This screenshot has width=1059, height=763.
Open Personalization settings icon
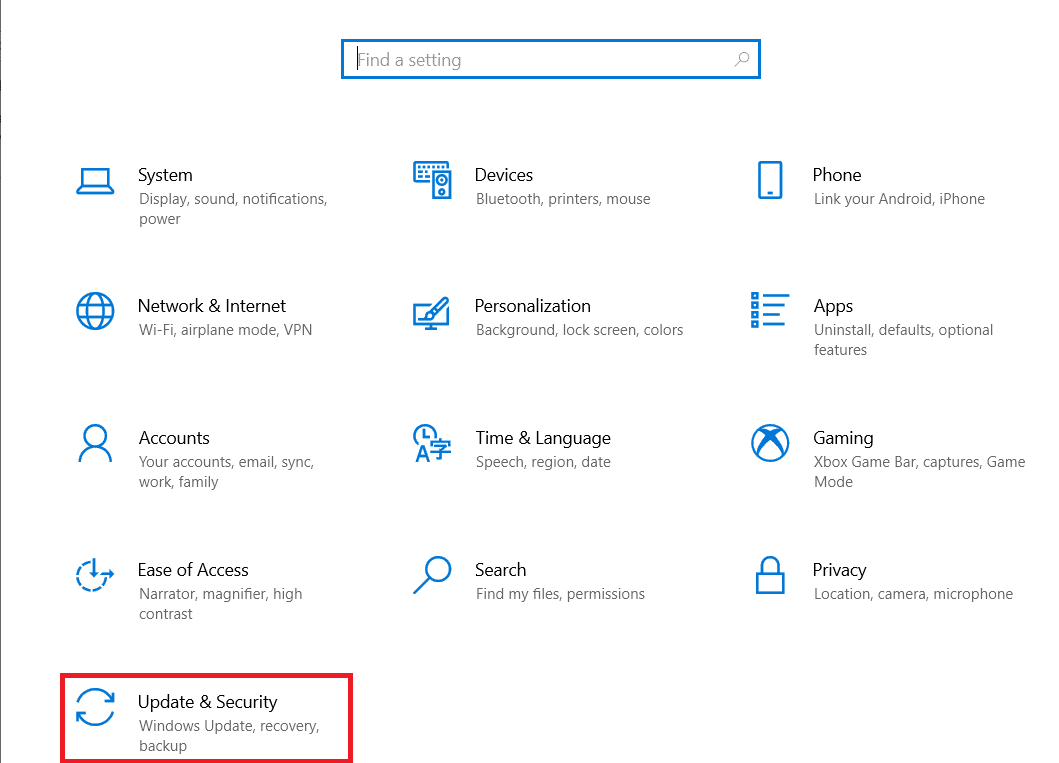click(433, 313)
